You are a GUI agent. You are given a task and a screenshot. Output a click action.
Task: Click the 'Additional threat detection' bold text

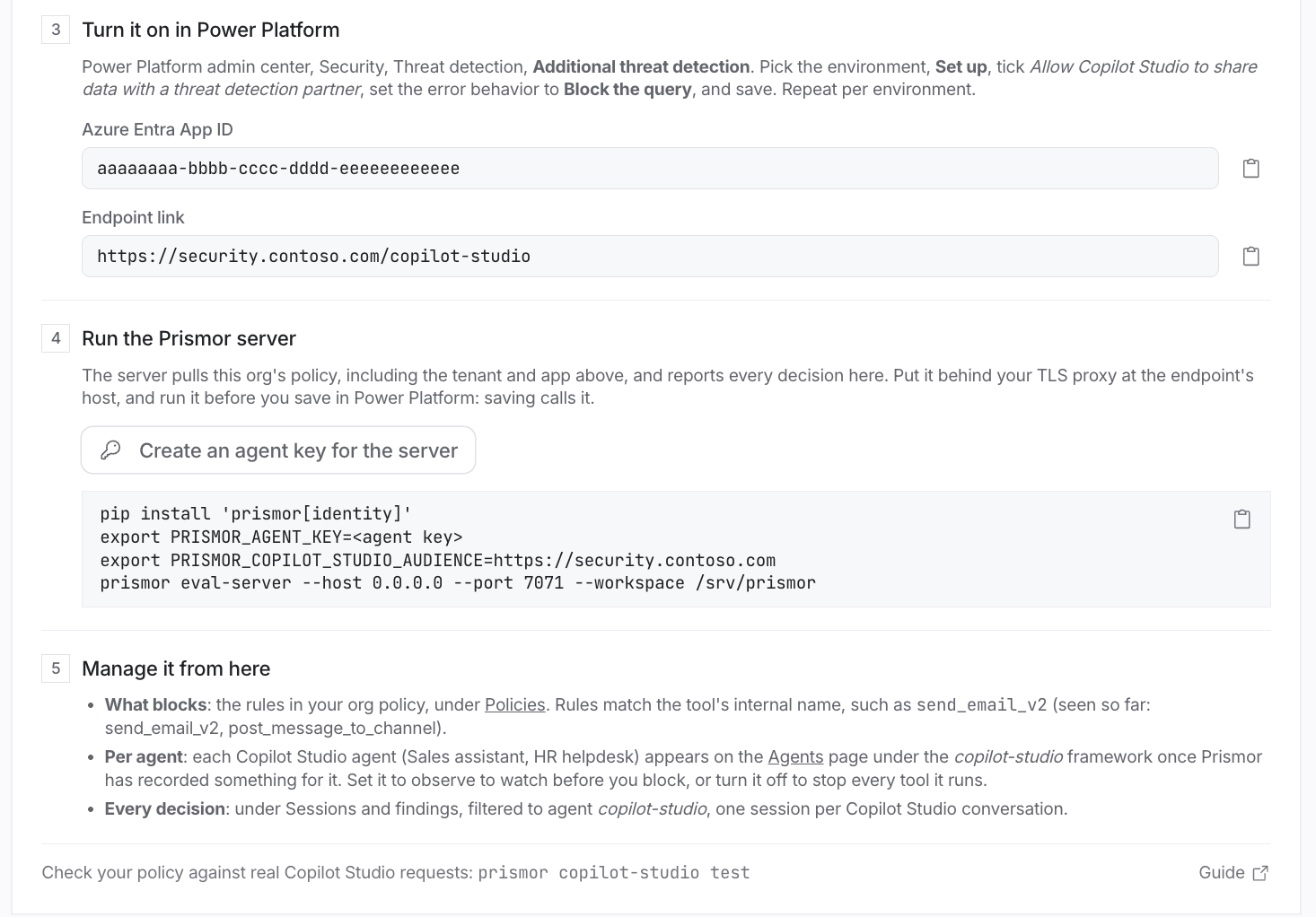[x=641, y=67]
